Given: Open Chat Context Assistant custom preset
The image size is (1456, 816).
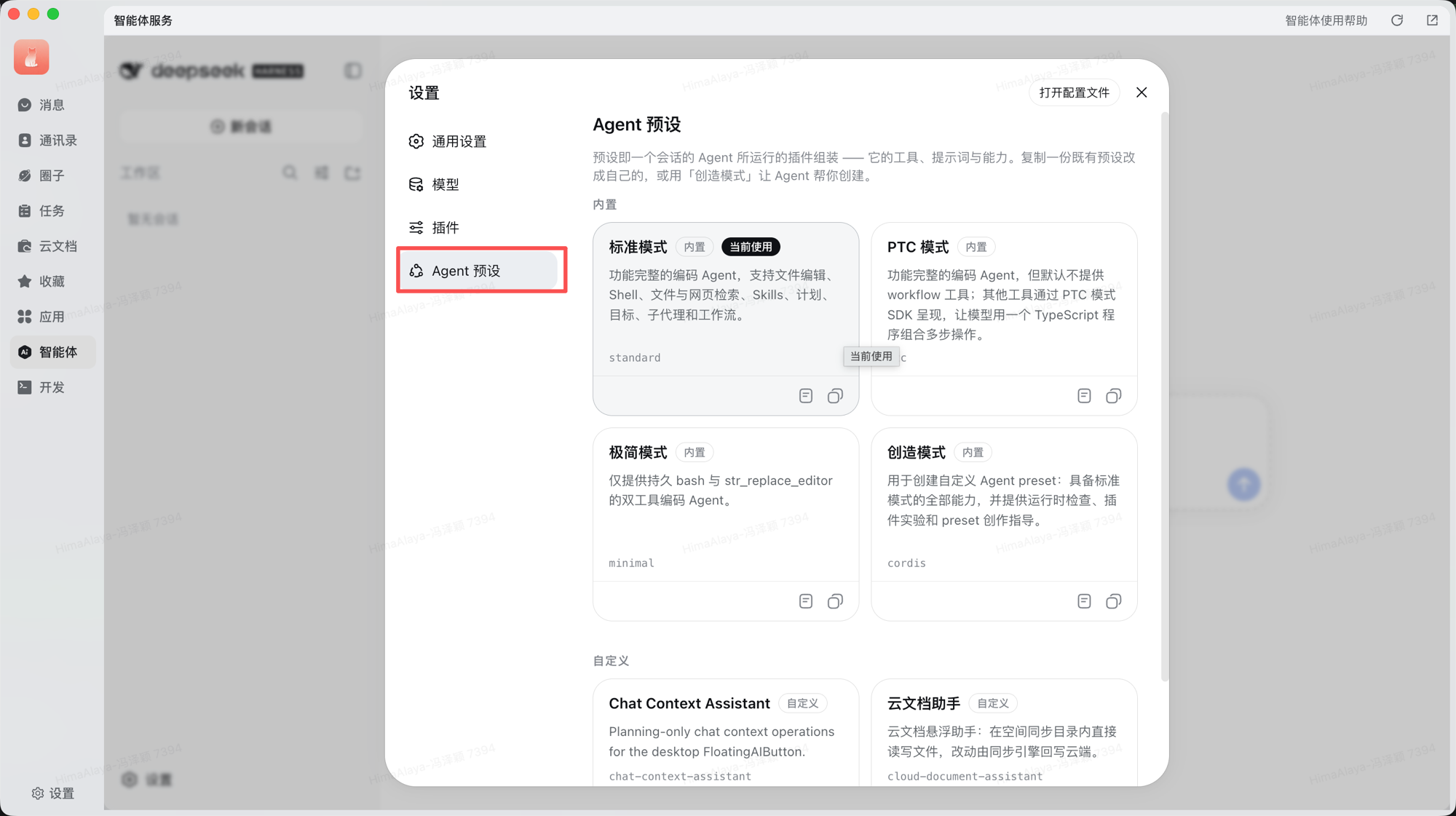Looking at the screenshot, I should pyautogui.click(x=726, y=733).
